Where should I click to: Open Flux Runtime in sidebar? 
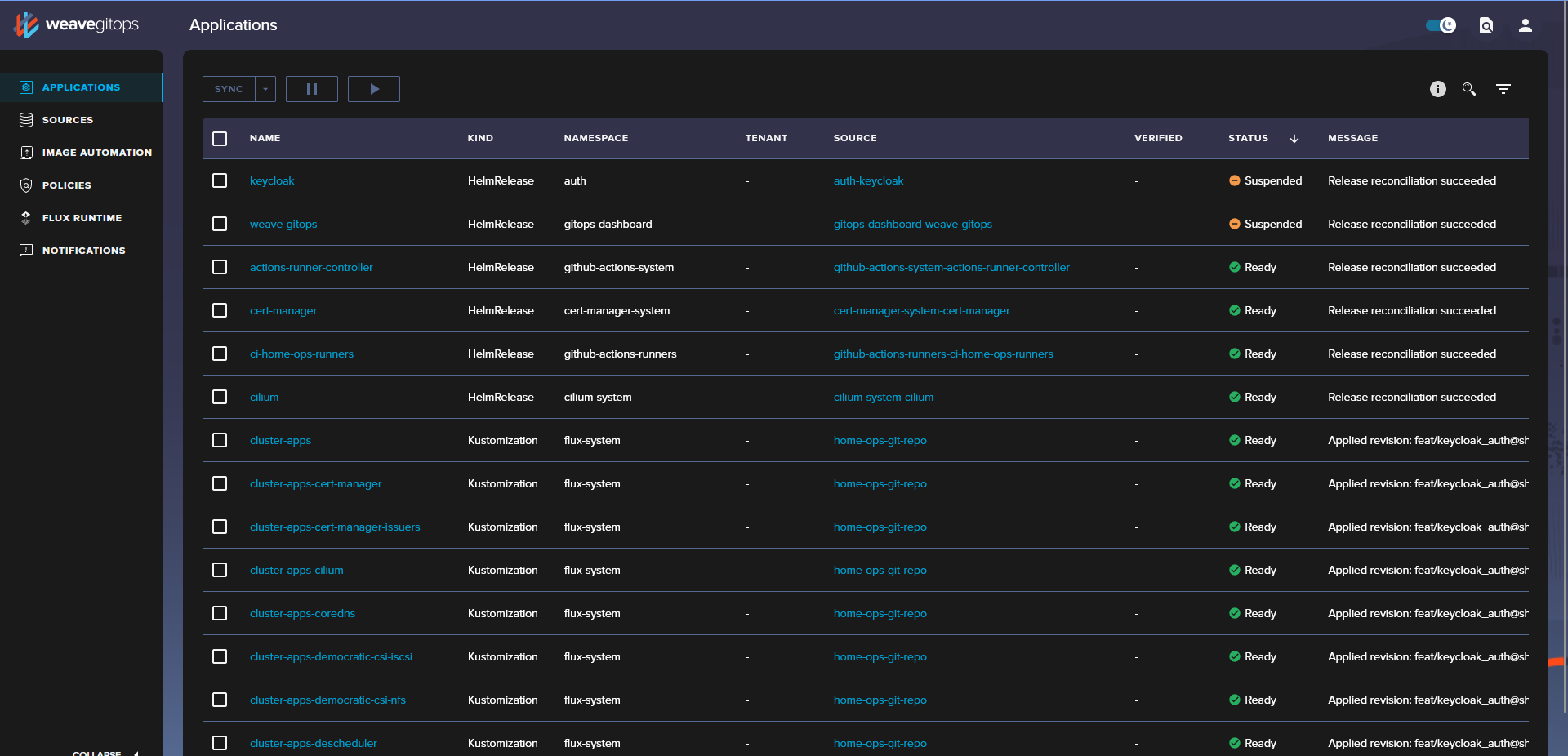pyautogui.click(x=82, y=218)
